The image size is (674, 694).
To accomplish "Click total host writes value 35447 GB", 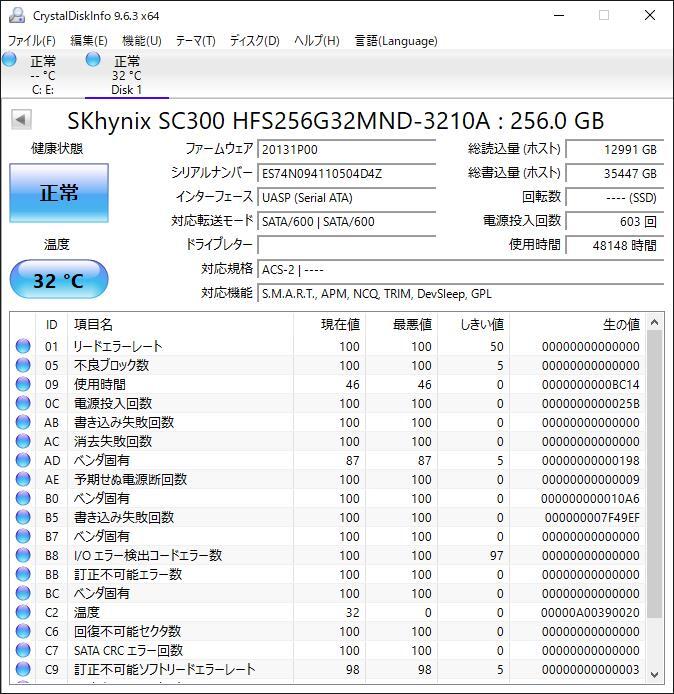I will tap(615, 174).
